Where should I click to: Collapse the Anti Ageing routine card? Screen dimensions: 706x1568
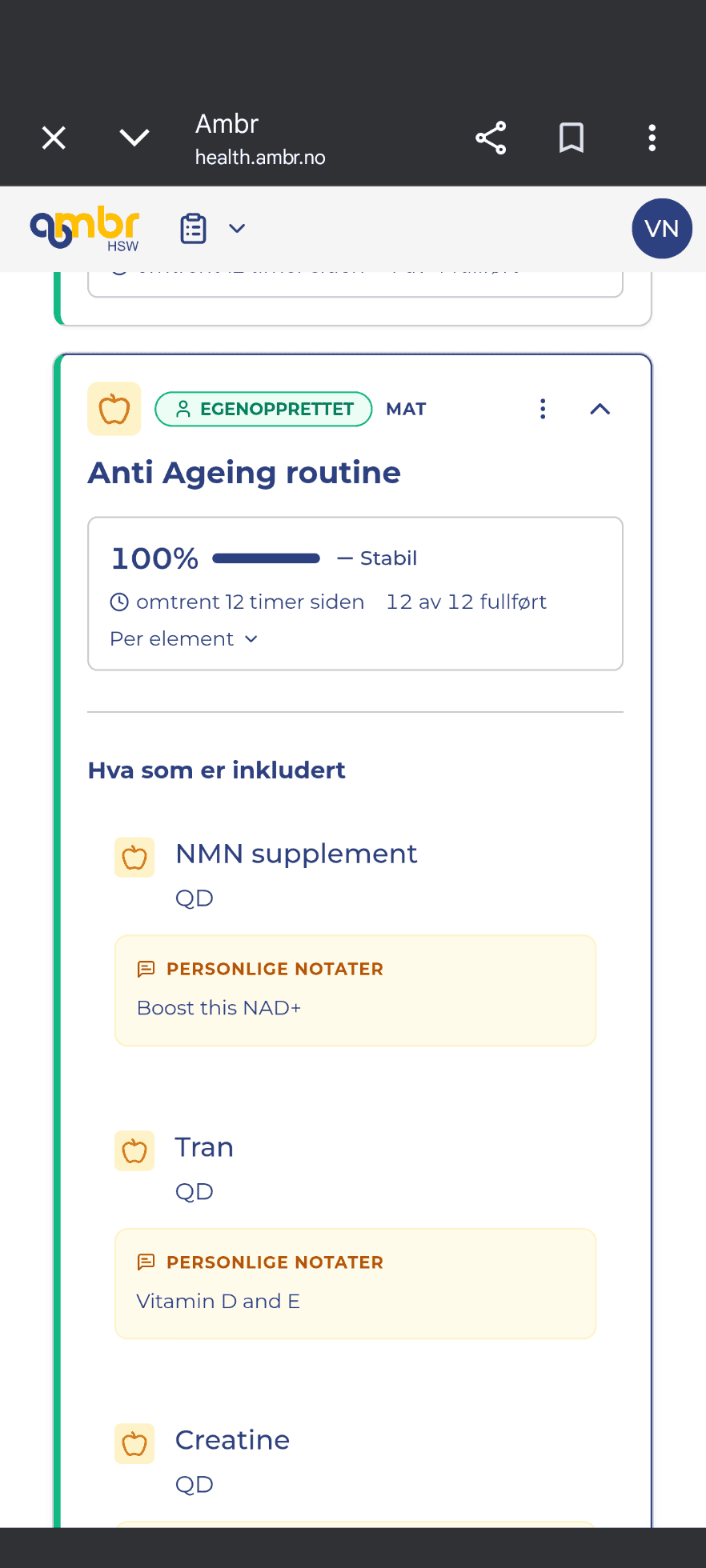[x=600, y=409]
